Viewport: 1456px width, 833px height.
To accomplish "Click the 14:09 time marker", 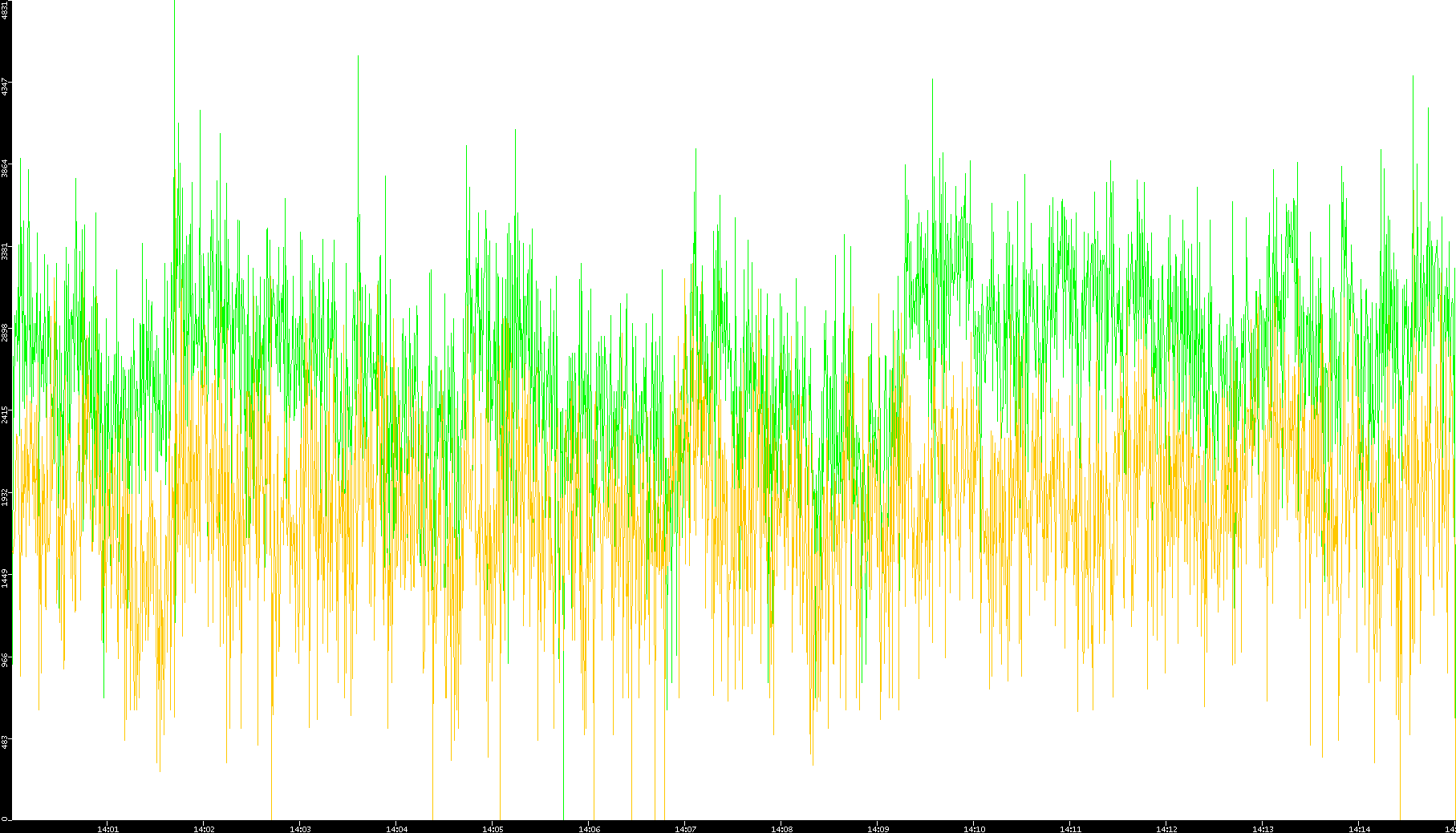I will [x=878, y=828].
